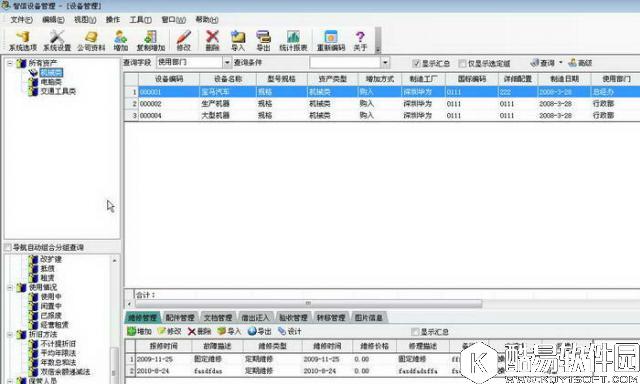Click 增加 in the 维修管理 toolbar
Image resolution: width=640 pixels, height=384 pixels.
coord(139,331)
